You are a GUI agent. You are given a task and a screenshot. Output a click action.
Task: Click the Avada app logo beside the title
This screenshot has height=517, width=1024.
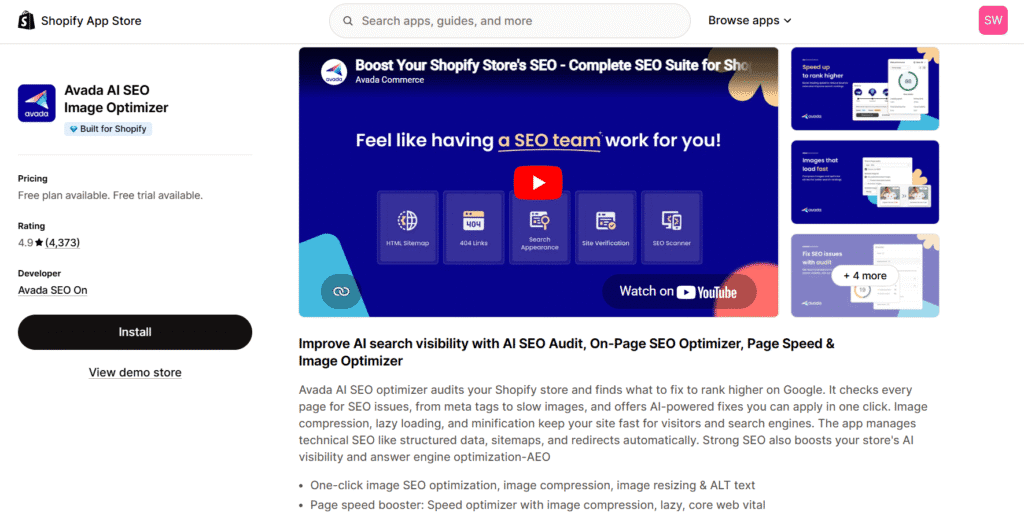[37, 103]
